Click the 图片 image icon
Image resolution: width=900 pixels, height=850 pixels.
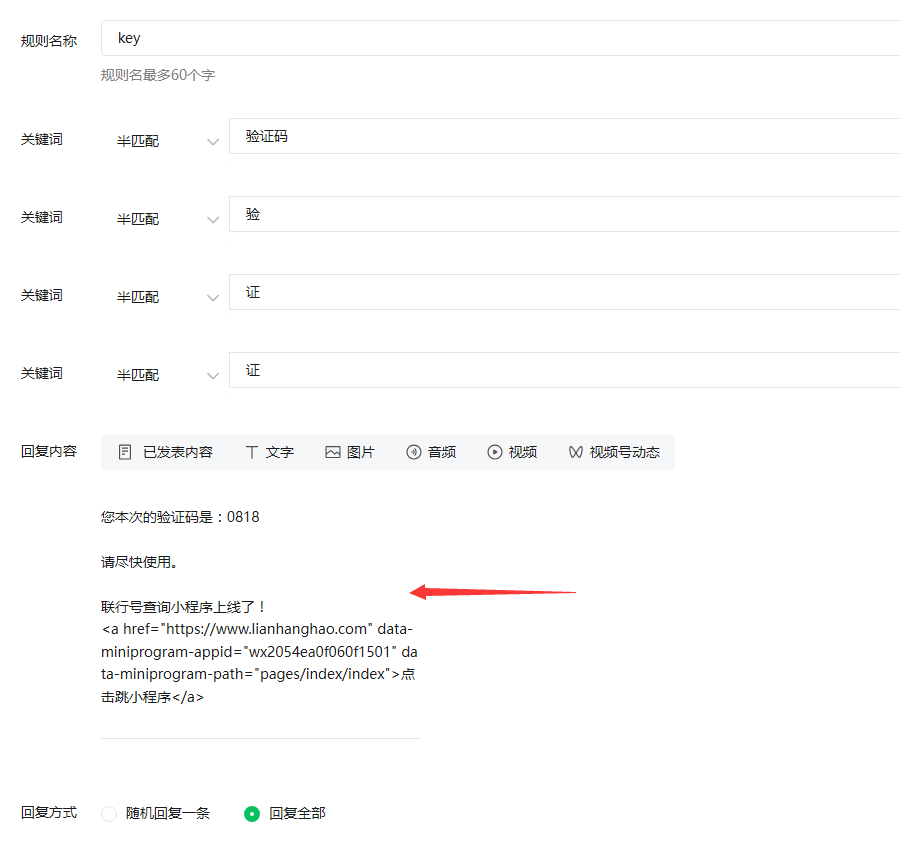click(x=333, y=452)
